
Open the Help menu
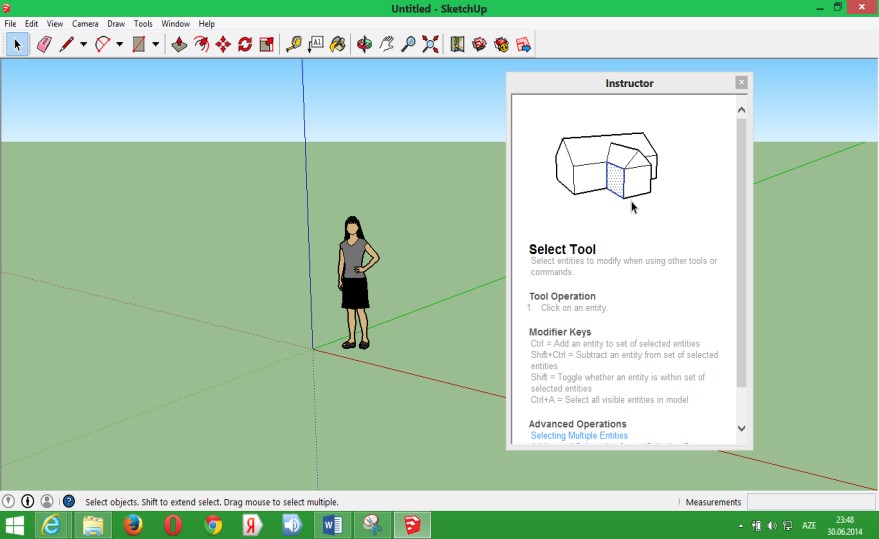coord(207,24)
